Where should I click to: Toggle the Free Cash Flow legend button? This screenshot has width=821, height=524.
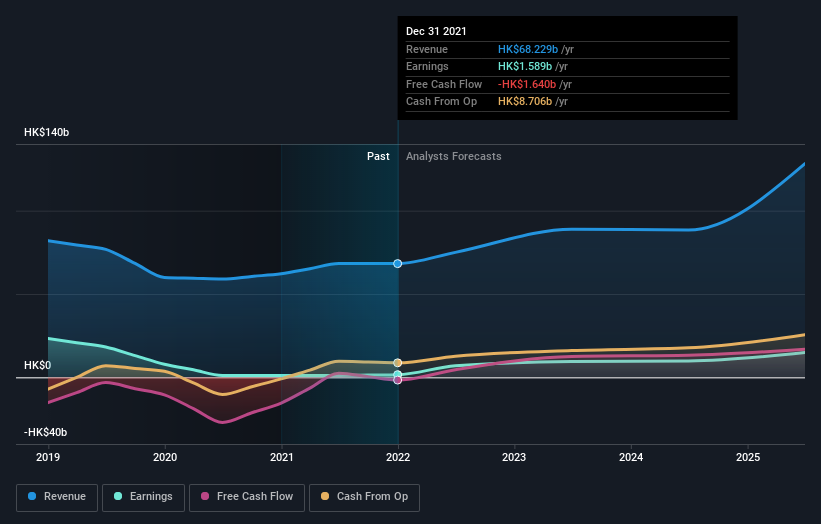point(247,497)
